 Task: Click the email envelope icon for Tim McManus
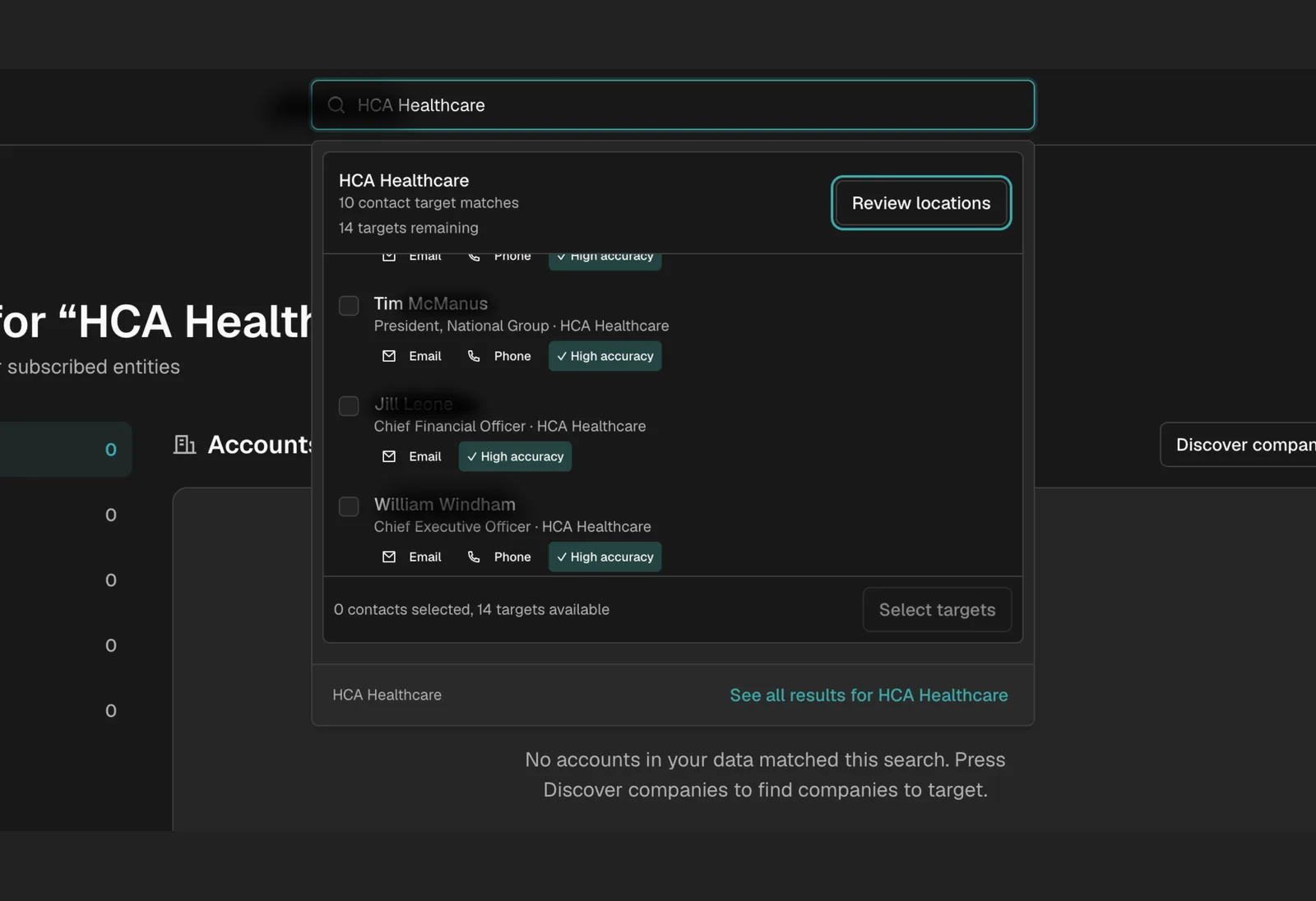click(389, 356)
